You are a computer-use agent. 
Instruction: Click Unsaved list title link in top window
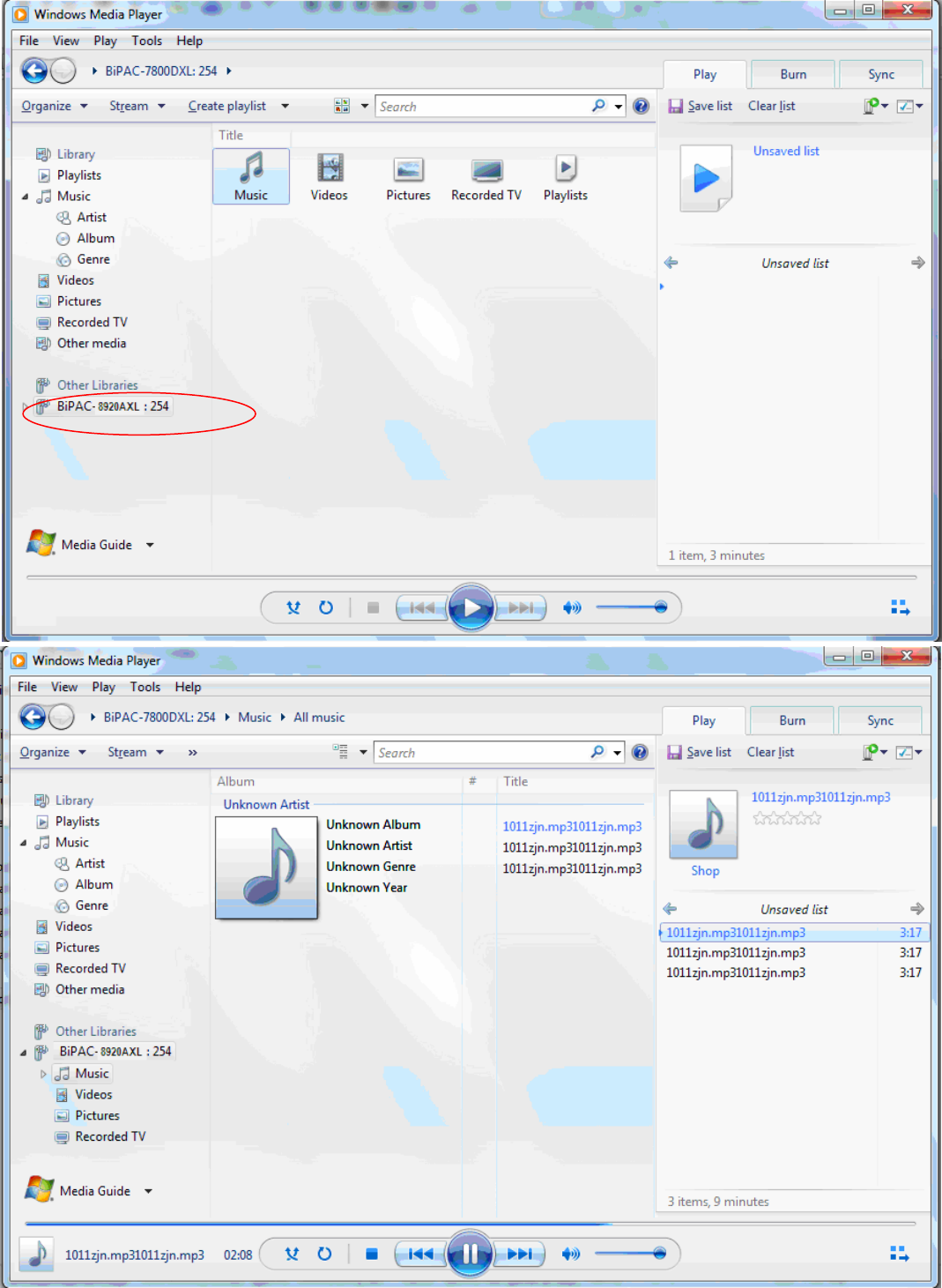click(x=786, y=151)
